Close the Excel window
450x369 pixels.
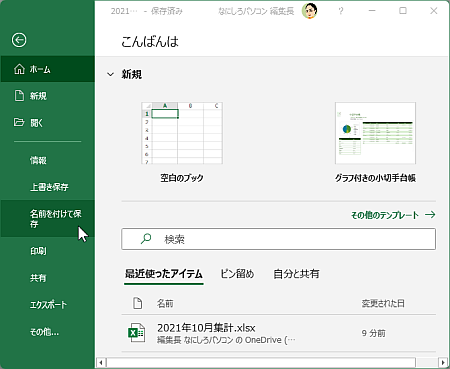click(433, 11)
